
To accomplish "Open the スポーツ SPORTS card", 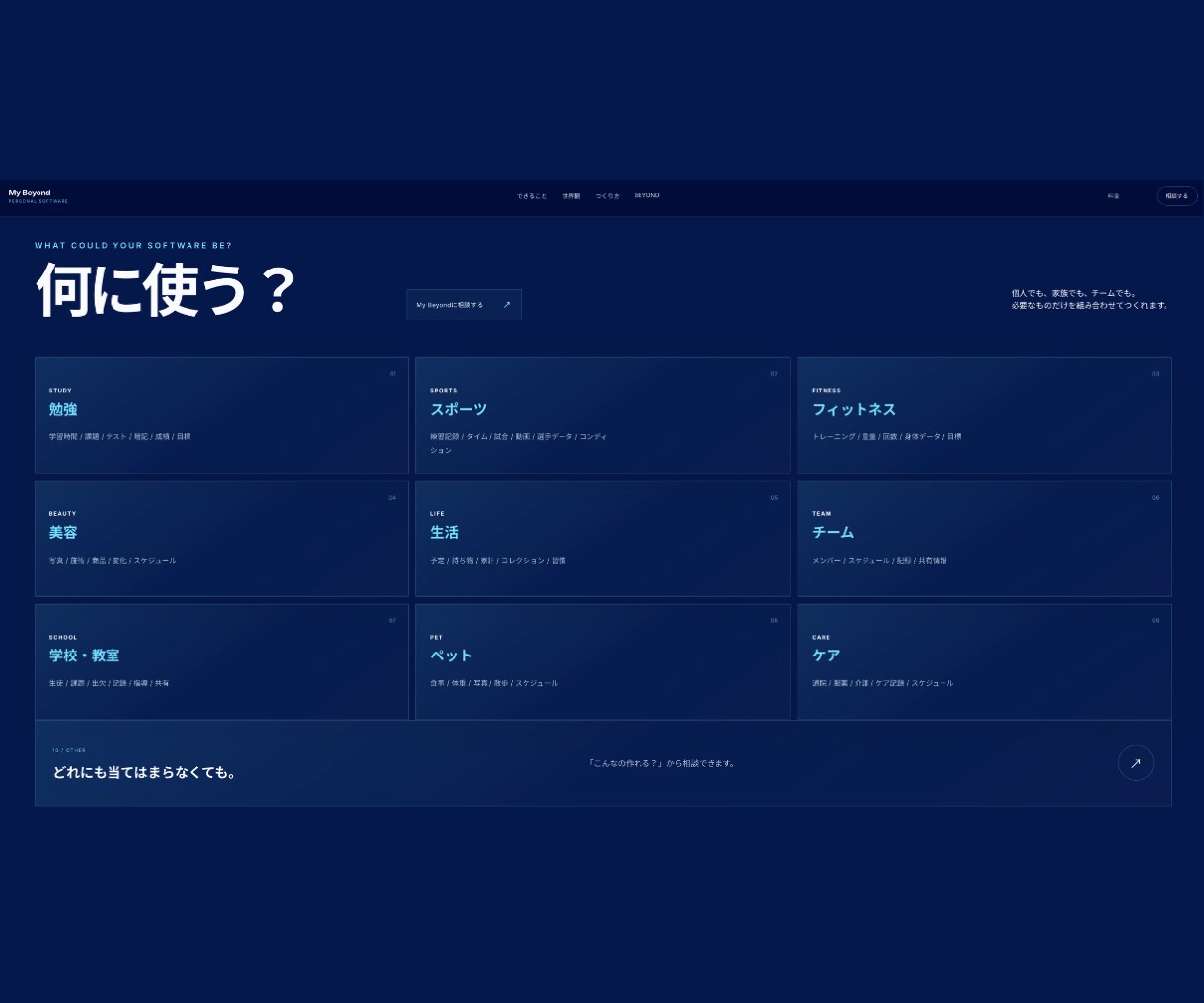I will [603, 416].
